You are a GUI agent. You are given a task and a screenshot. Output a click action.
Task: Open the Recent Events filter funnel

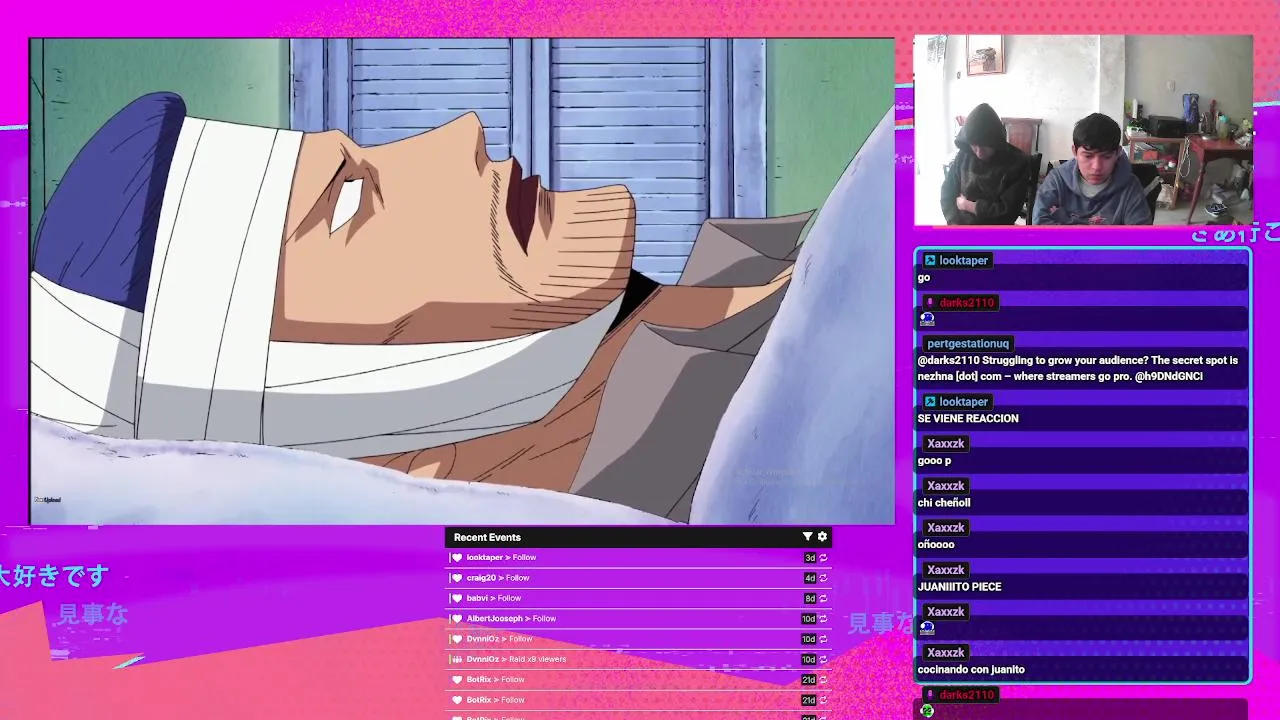click(807, 537)
